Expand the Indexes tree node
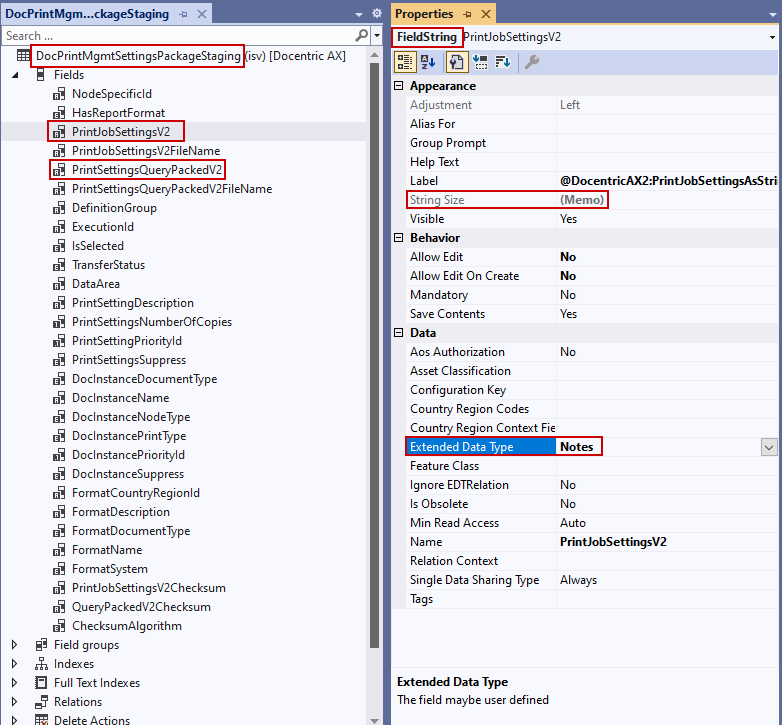The height and width of the screenshot is (725, 782). [x=14, y=664]
